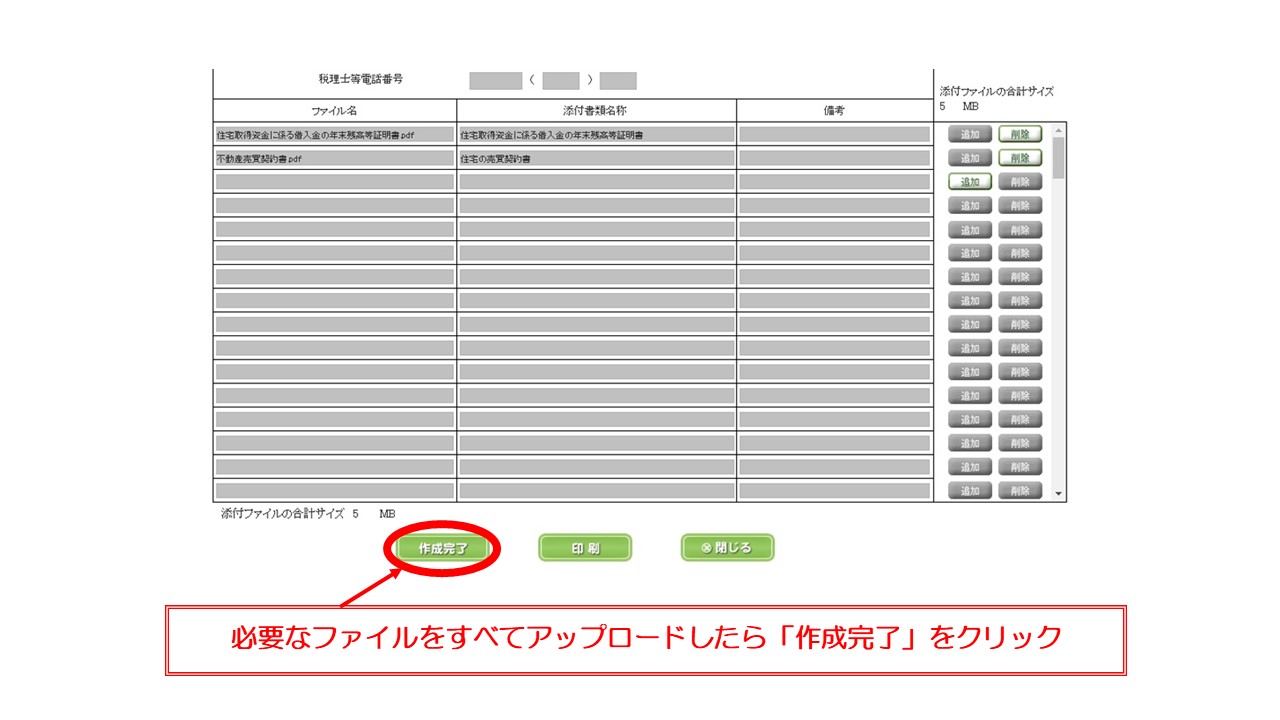Viewport: 1280px width, 720px height.
Task: Click the file list scrollbar thumb
Action: click(x=1059, y=158)
